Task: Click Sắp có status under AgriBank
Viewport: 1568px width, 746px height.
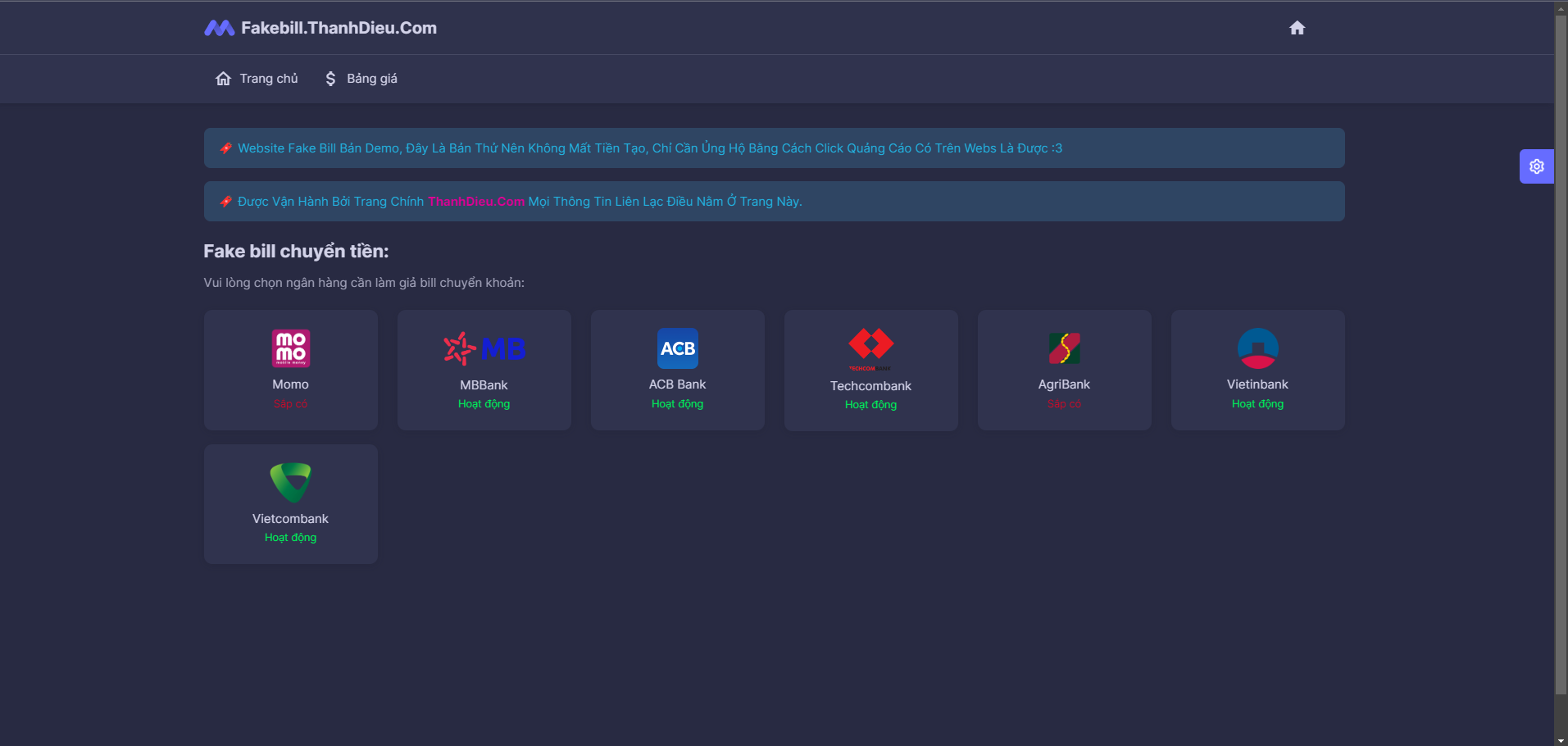Action: [x=1065, y=404]
